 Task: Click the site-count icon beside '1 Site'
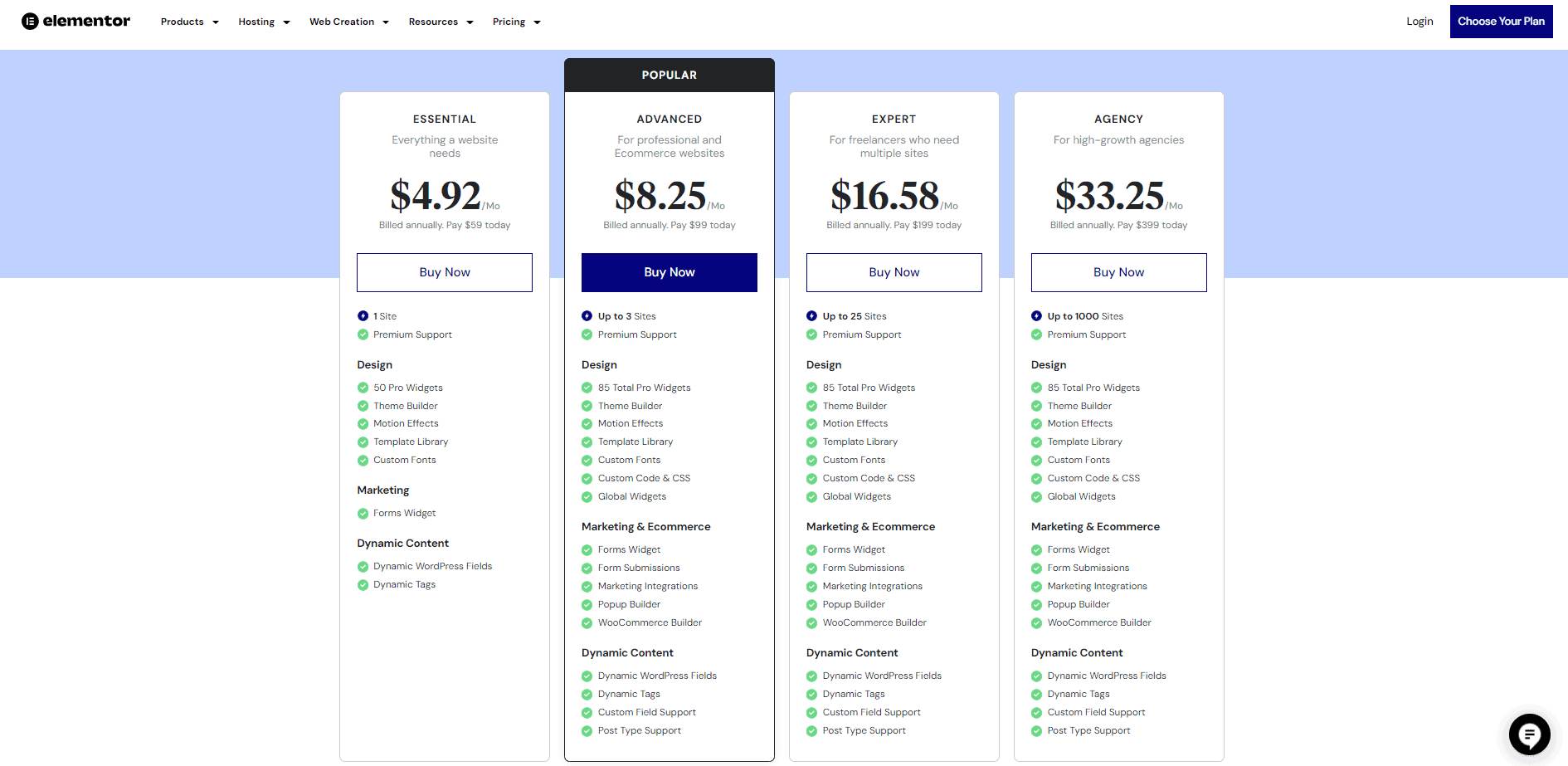(x=363, y=316)
